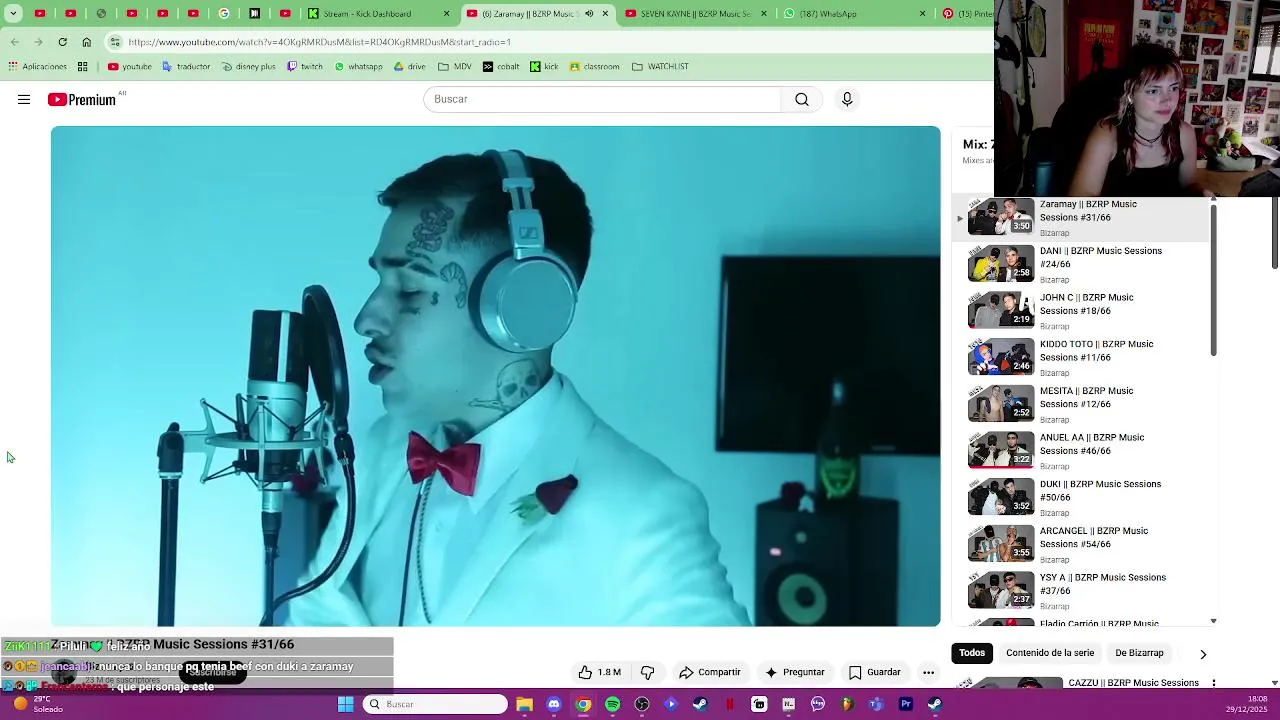Viewport: 1280px width, 720px height.
Task: Go to YouTube Premium home logo
Action: (x=84, y=99)
